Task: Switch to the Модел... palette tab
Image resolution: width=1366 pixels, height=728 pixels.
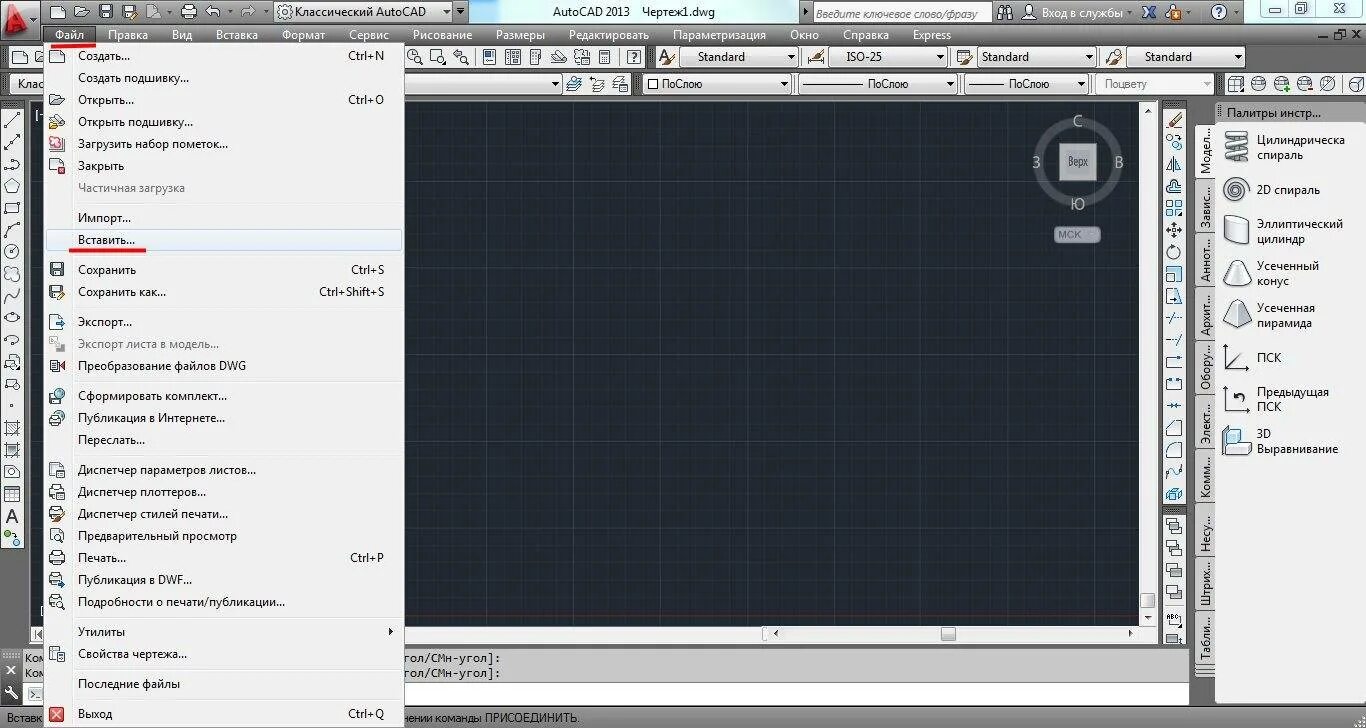Action: 1206,152
